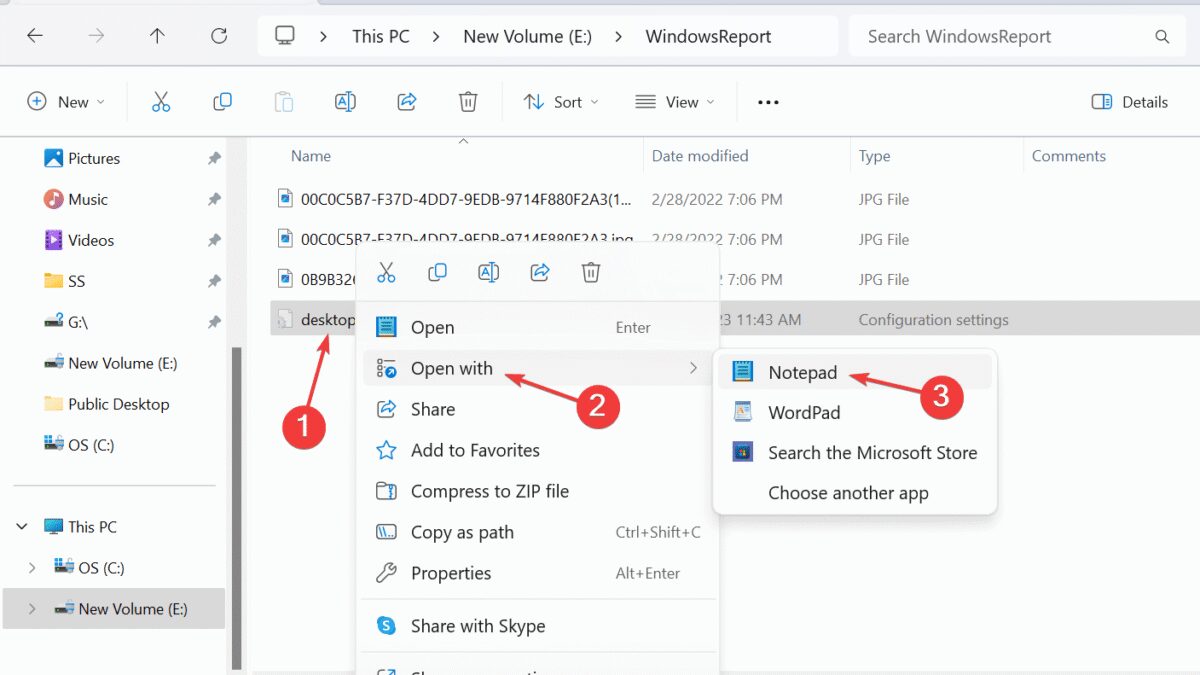
Task: Select the Rename icon in the toolbar
Action: click(345, 101)
